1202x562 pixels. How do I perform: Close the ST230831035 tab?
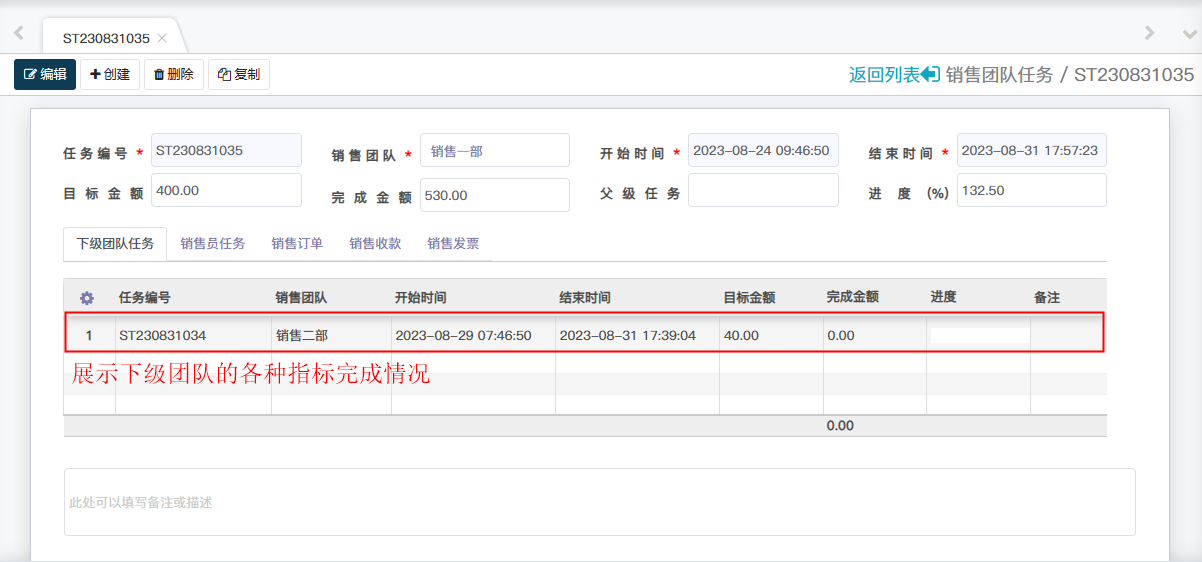pos(162,38)
